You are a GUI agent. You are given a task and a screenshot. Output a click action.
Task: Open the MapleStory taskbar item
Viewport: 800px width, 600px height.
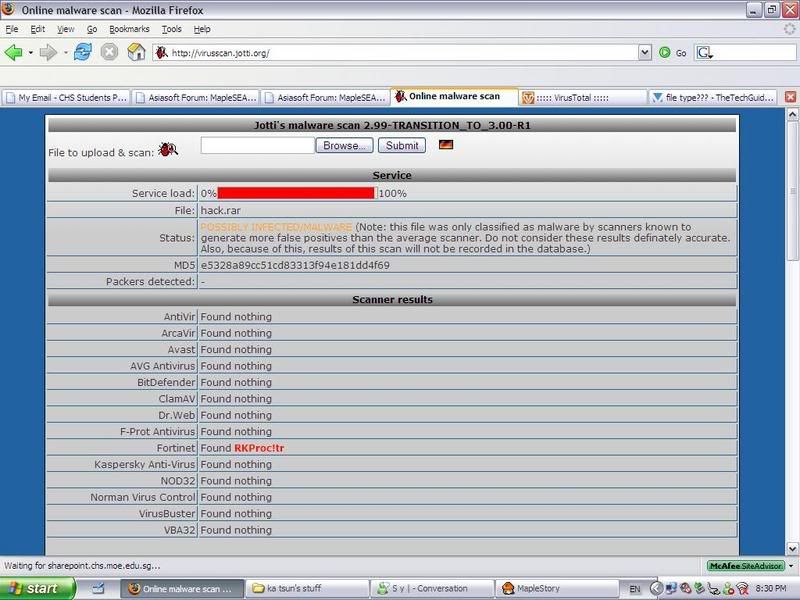click(556, 588)
